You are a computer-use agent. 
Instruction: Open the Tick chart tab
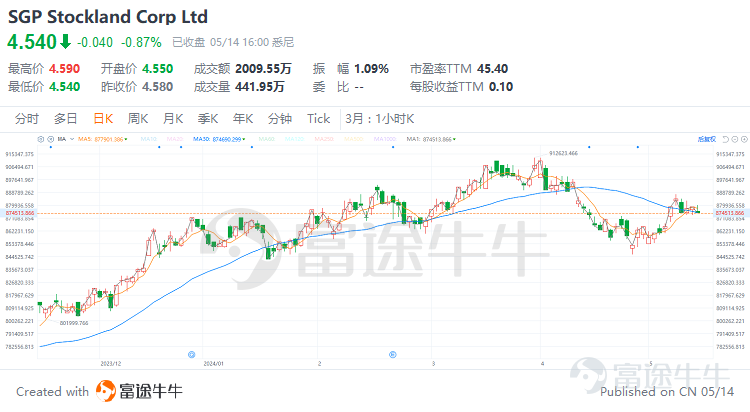(x=319, y=119)
